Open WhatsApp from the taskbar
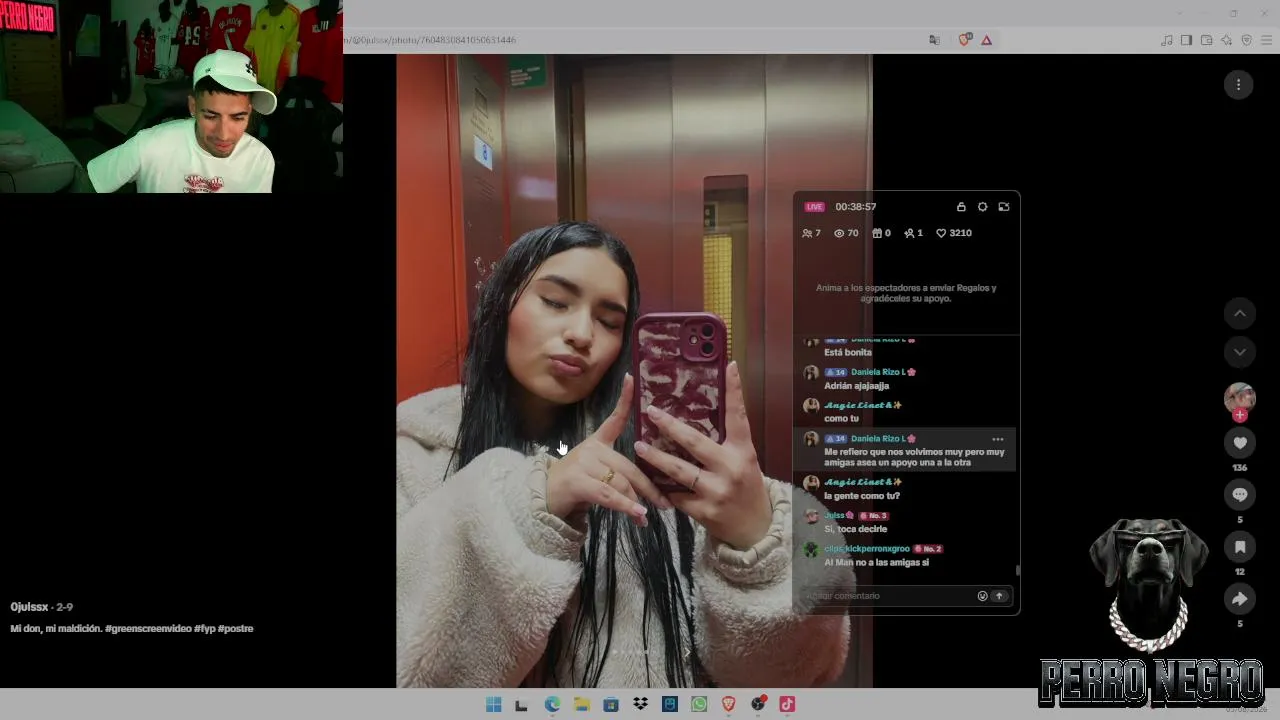The image size is (1280, 720). (699, 704)
